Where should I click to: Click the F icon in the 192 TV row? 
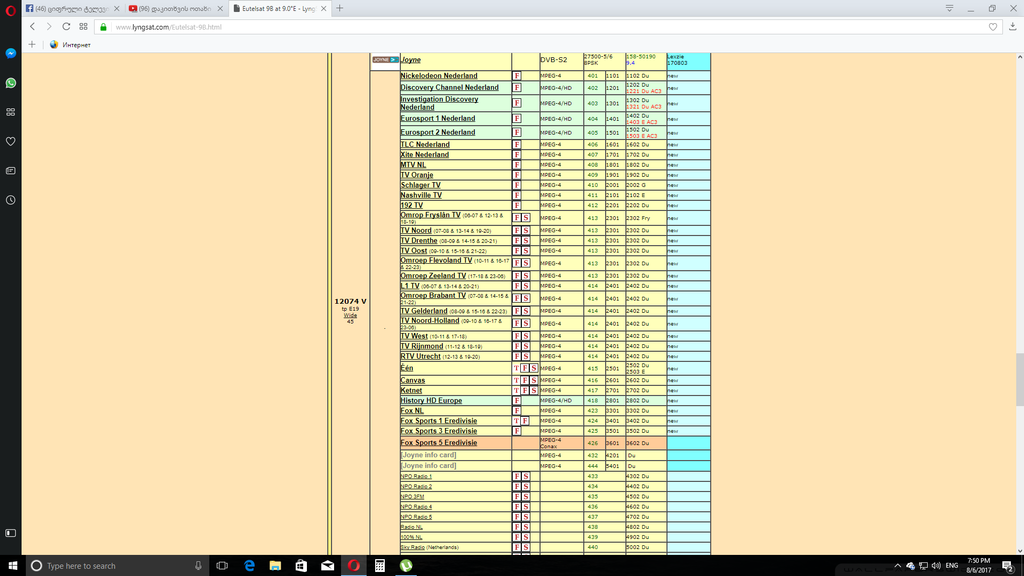[x=517, y=205]
